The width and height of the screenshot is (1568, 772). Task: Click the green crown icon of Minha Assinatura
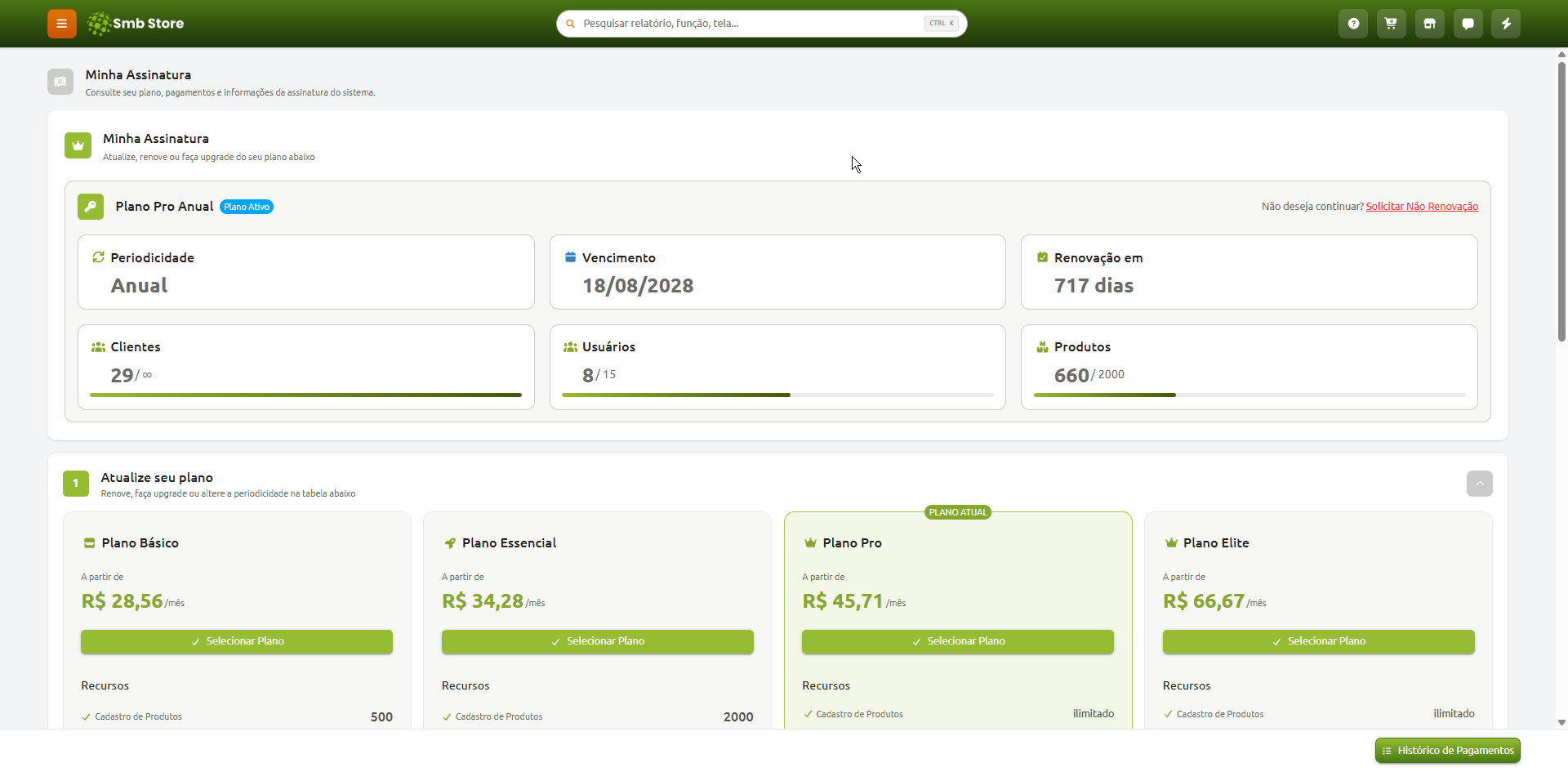tap(78, 145)
